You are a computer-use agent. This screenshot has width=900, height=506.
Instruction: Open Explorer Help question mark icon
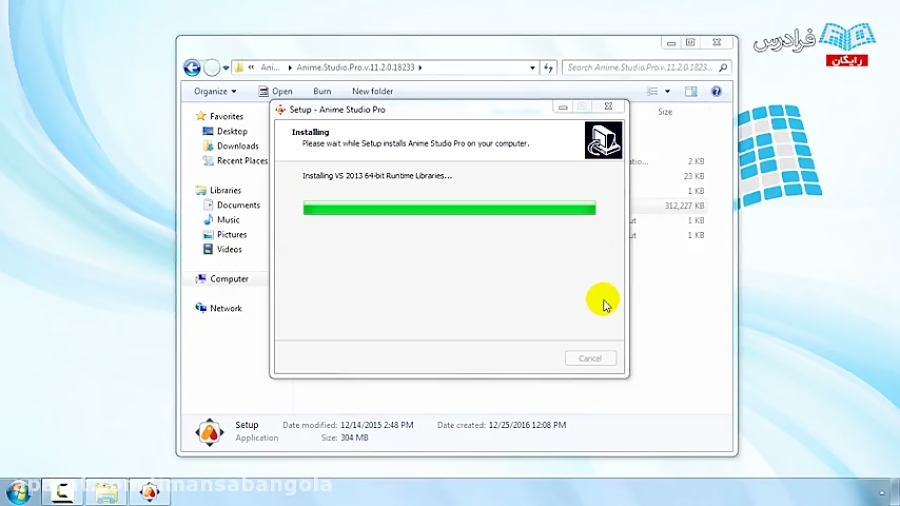coord(716,91)
